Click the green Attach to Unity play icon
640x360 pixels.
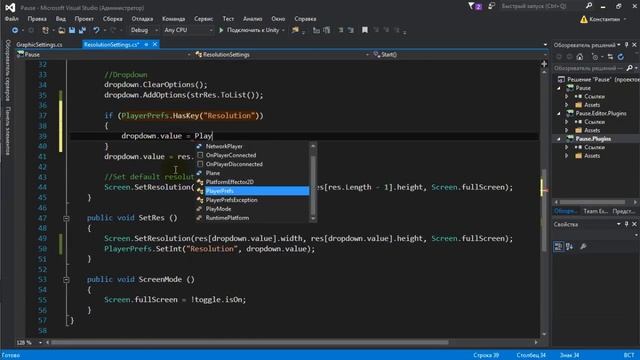tap(221, 30)
